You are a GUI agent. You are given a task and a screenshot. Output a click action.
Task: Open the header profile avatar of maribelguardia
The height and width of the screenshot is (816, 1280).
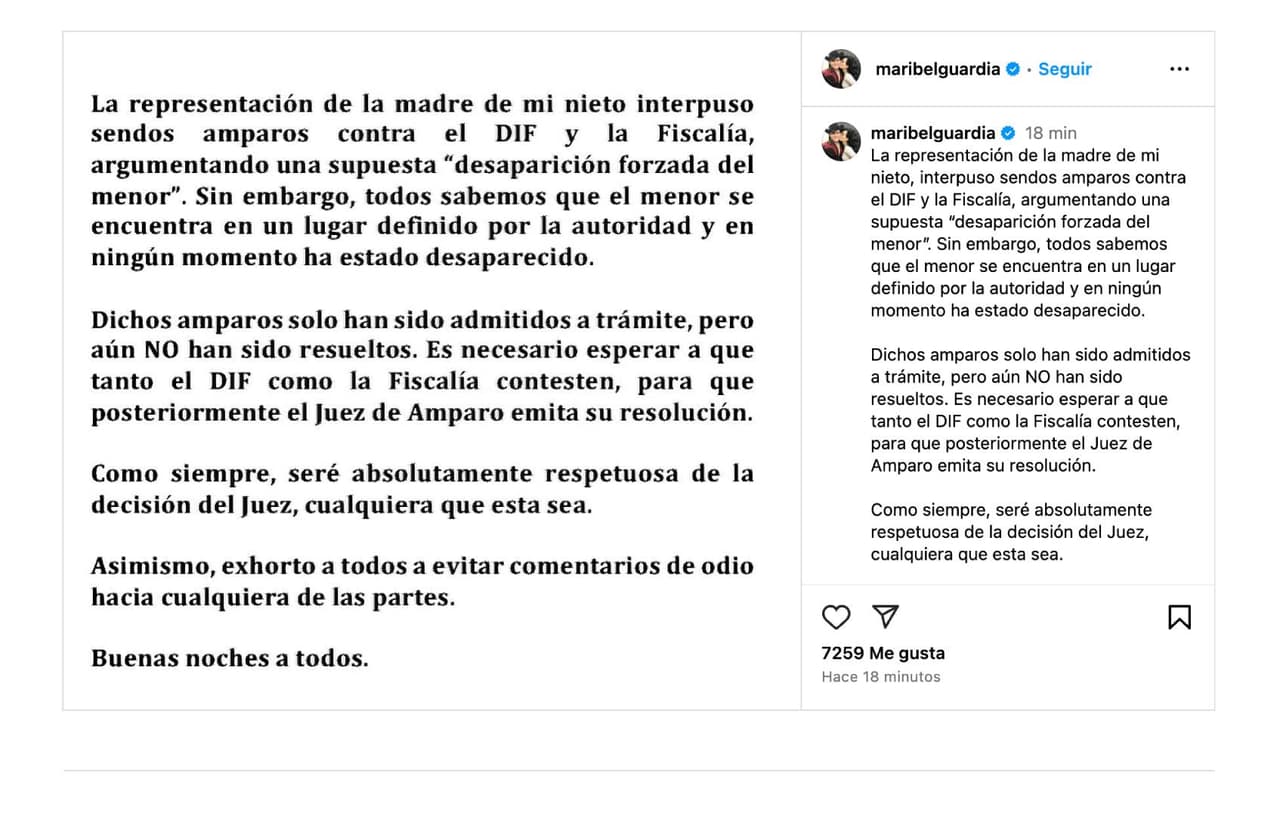coord(841,69)
